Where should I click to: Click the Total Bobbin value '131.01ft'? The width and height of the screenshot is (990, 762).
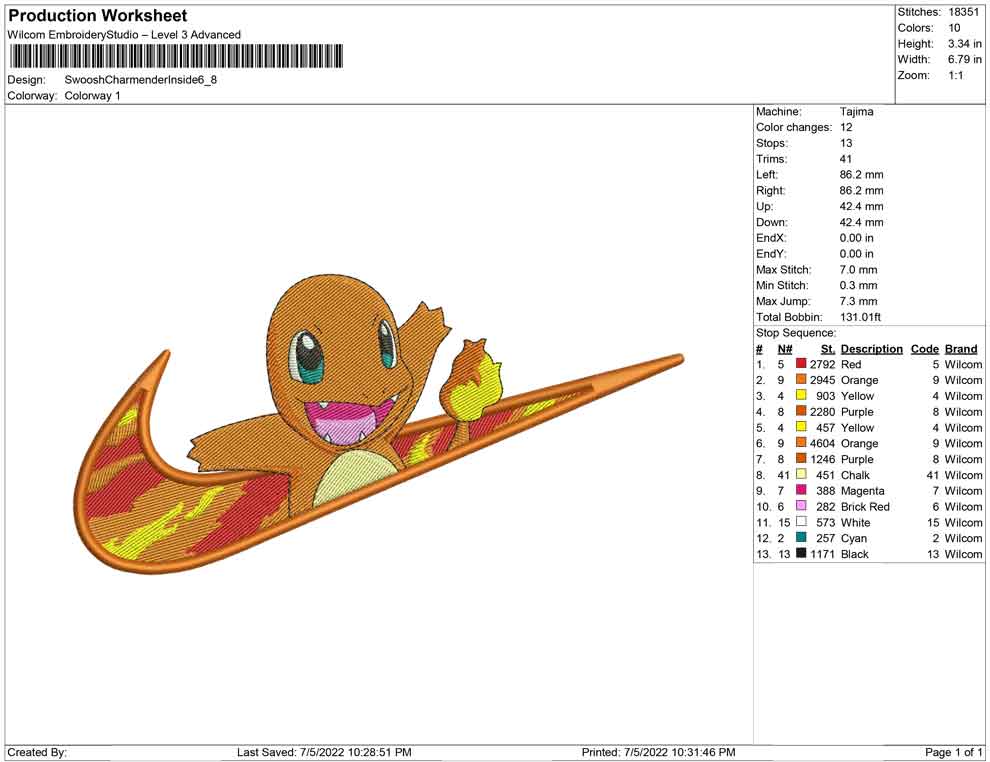coord(861,317)
